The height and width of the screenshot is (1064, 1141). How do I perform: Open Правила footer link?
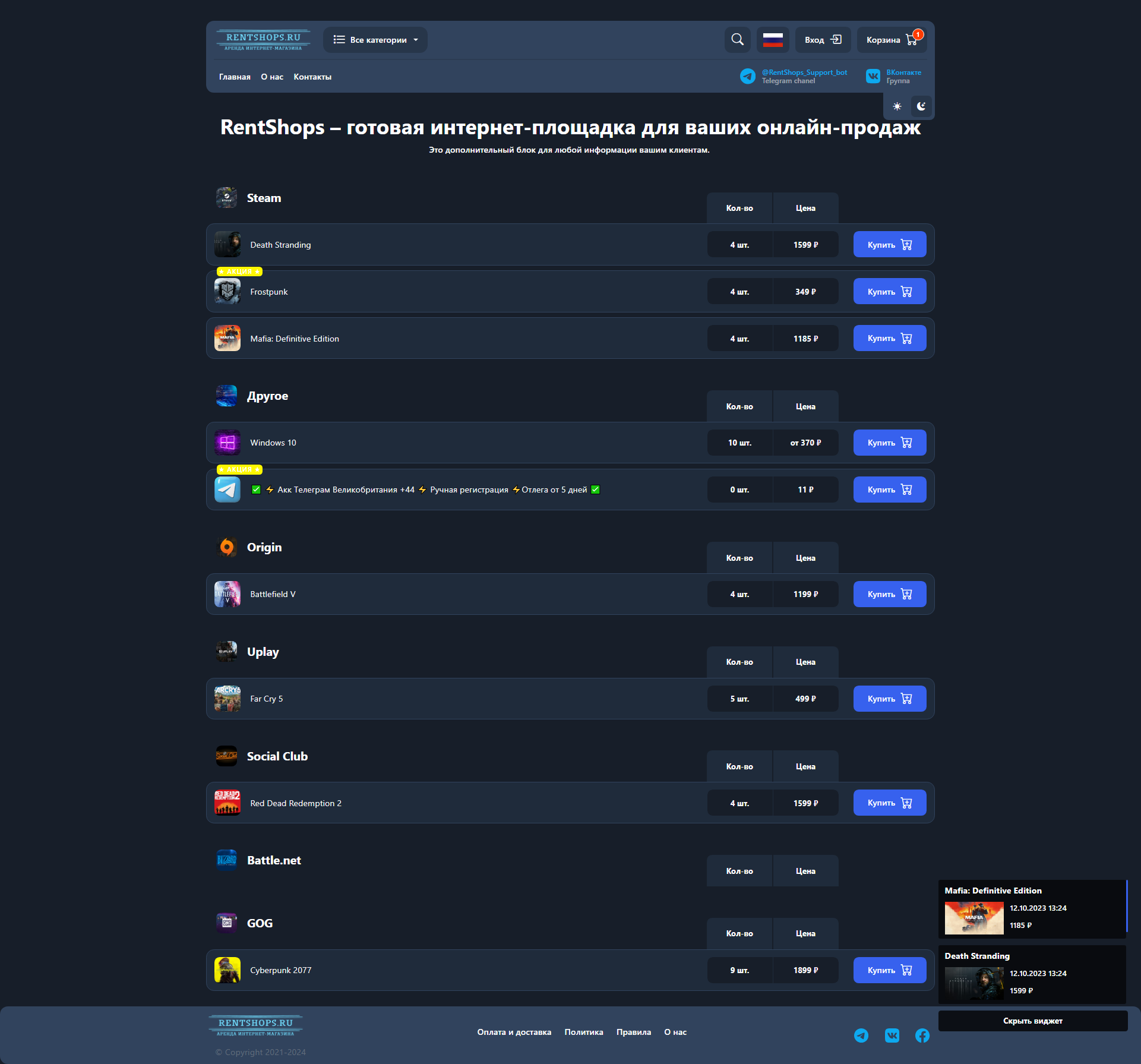(x=634, y=1032)
